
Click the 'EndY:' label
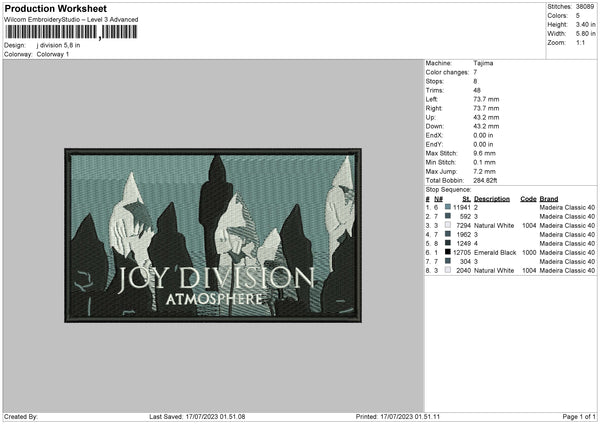coord(434,144)
